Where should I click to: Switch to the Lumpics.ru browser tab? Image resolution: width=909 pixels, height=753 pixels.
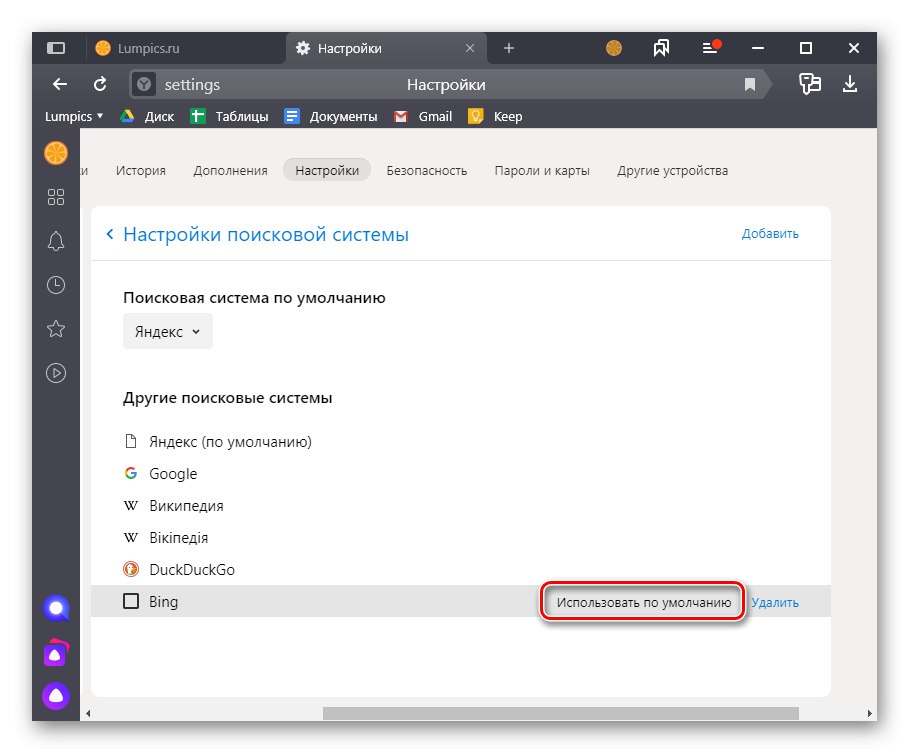click(150, 48)
